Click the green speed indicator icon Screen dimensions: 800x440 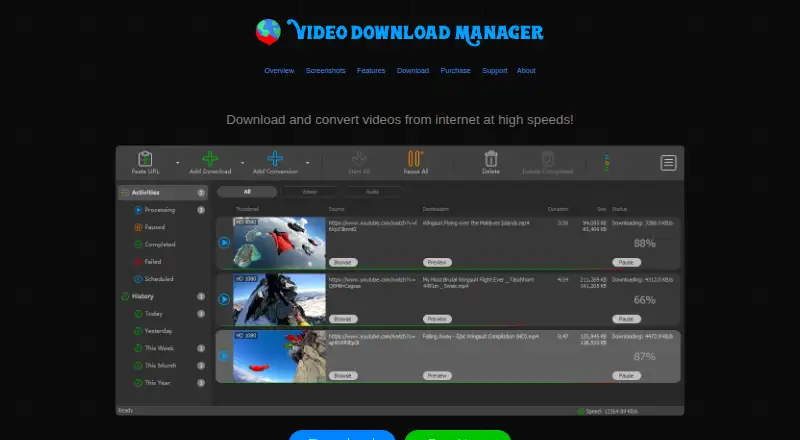[581, 411]
